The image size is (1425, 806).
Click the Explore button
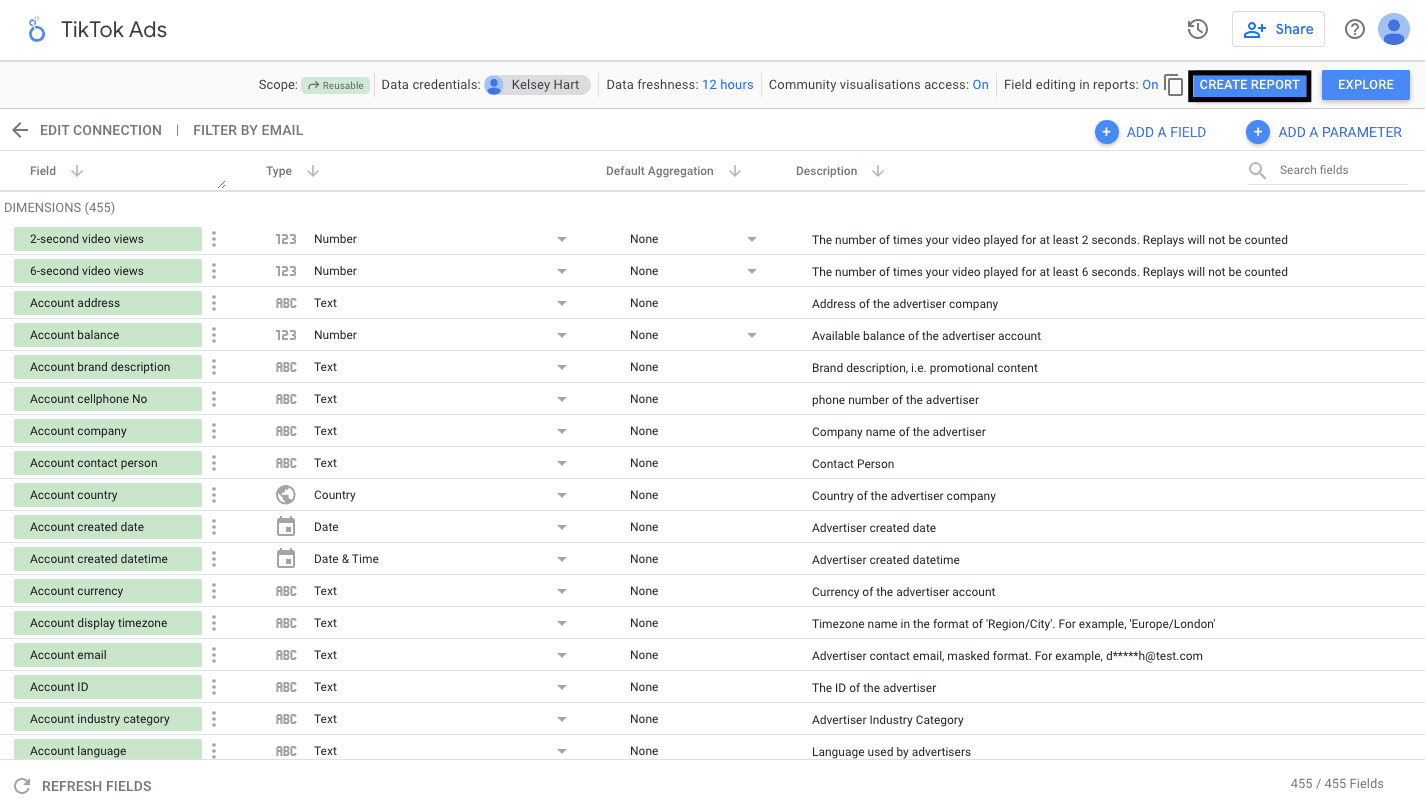point(1365,85)
